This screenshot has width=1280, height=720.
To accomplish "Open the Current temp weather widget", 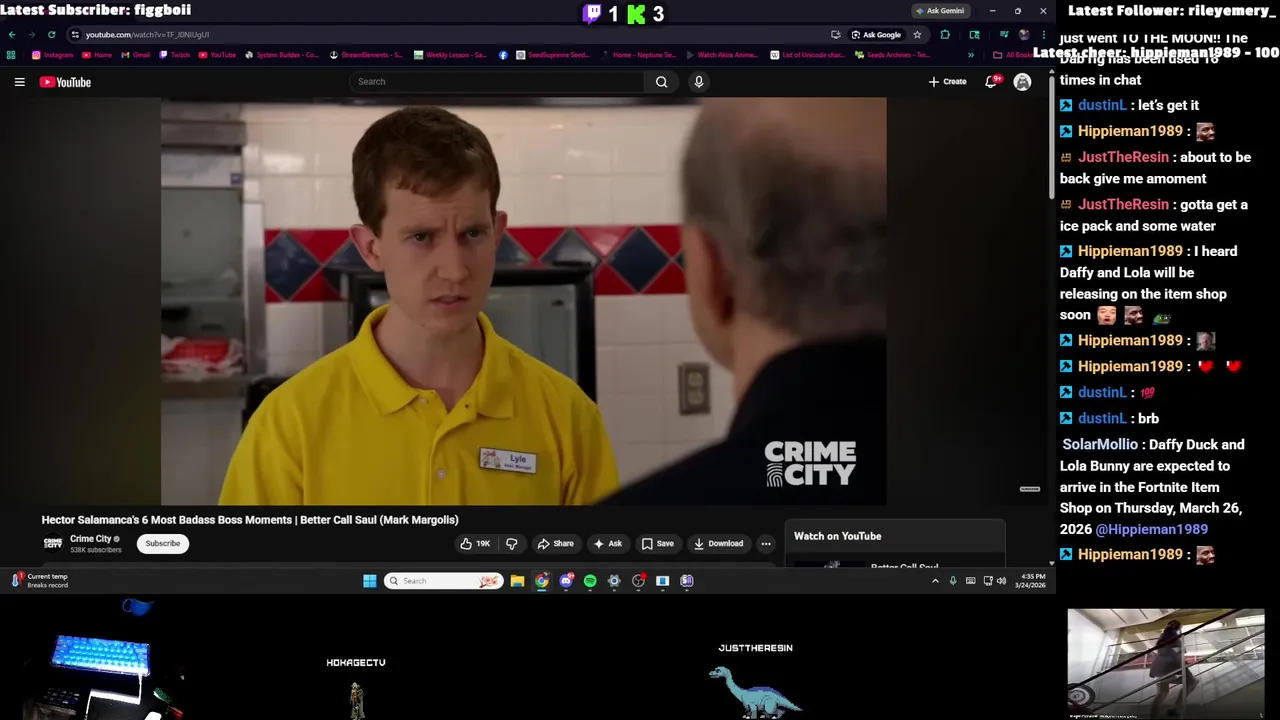I will [40, 581].
